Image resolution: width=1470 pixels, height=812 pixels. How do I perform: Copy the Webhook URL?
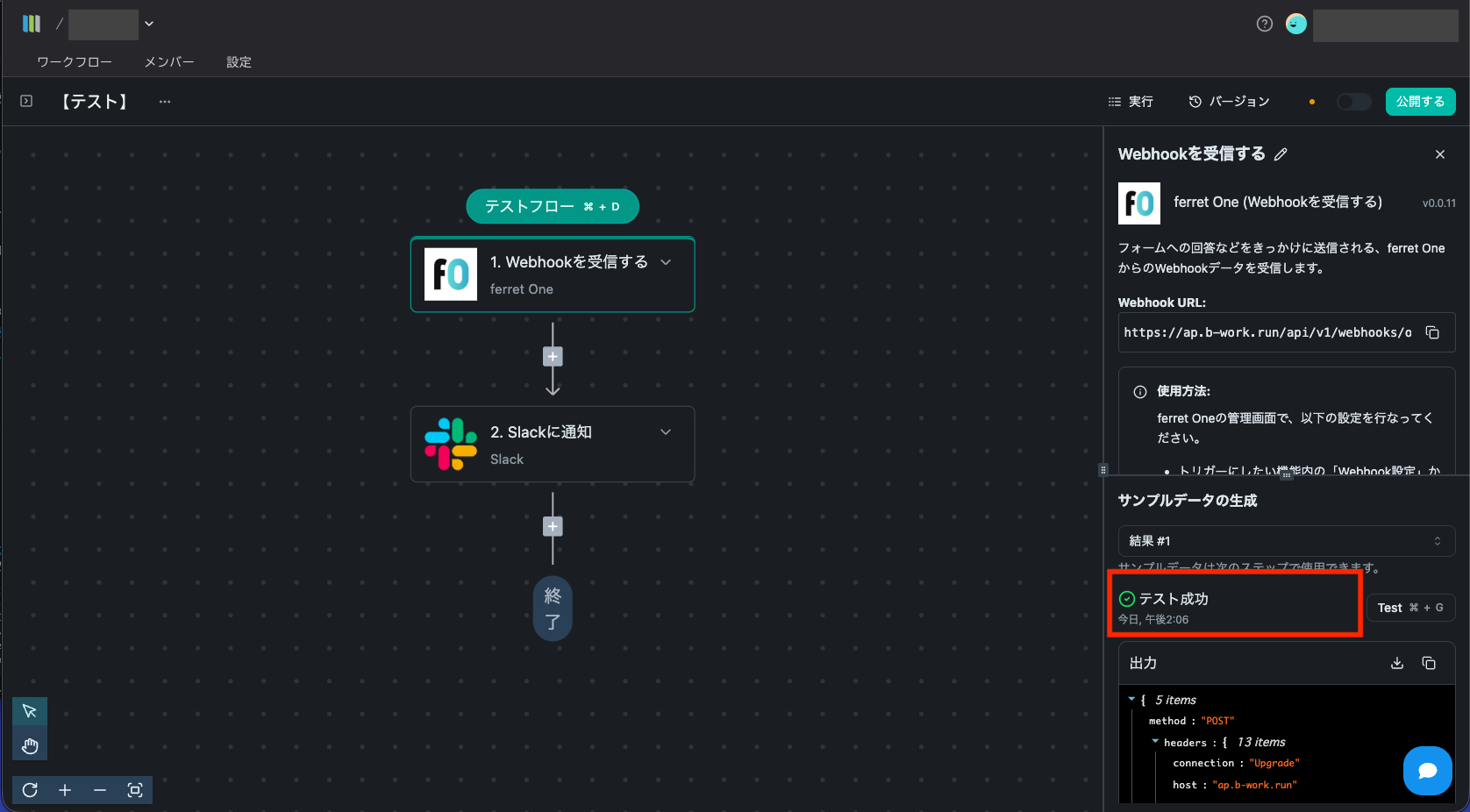[x=1432, y=332]
